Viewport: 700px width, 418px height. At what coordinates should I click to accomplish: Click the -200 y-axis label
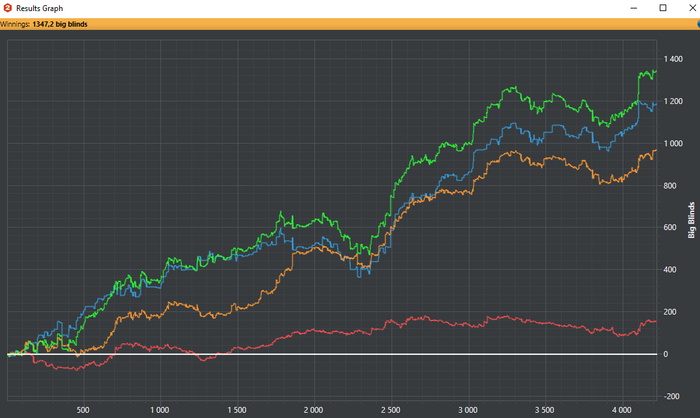pos(671,397)
